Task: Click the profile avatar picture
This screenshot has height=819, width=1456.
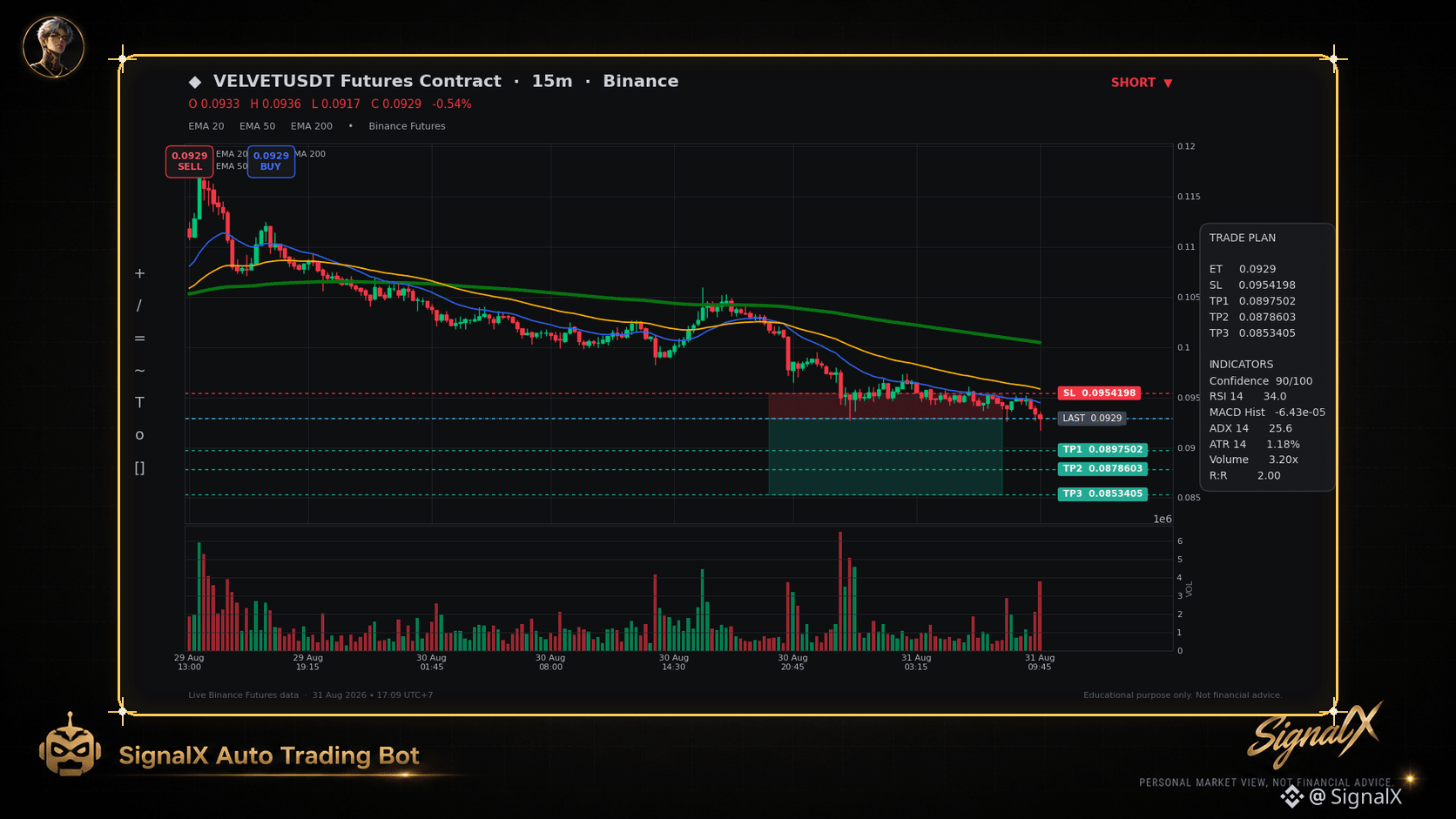Action: (x=53, y=47)
